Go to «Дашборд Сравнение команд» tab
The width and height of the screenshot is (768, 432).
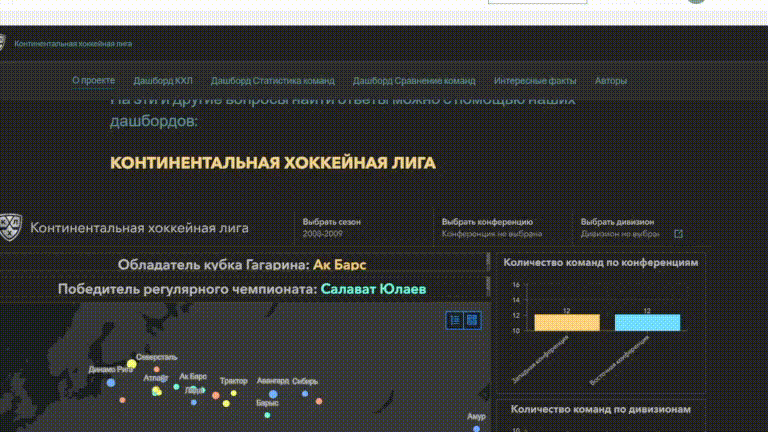click(x=414, y=81)
